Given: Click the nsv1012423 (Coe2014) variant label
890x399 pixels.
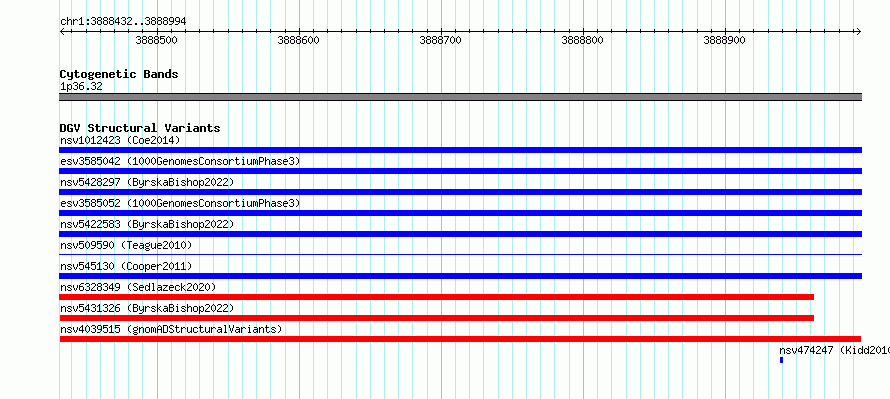Looking at the screenshot, I should tap(120, 140).
